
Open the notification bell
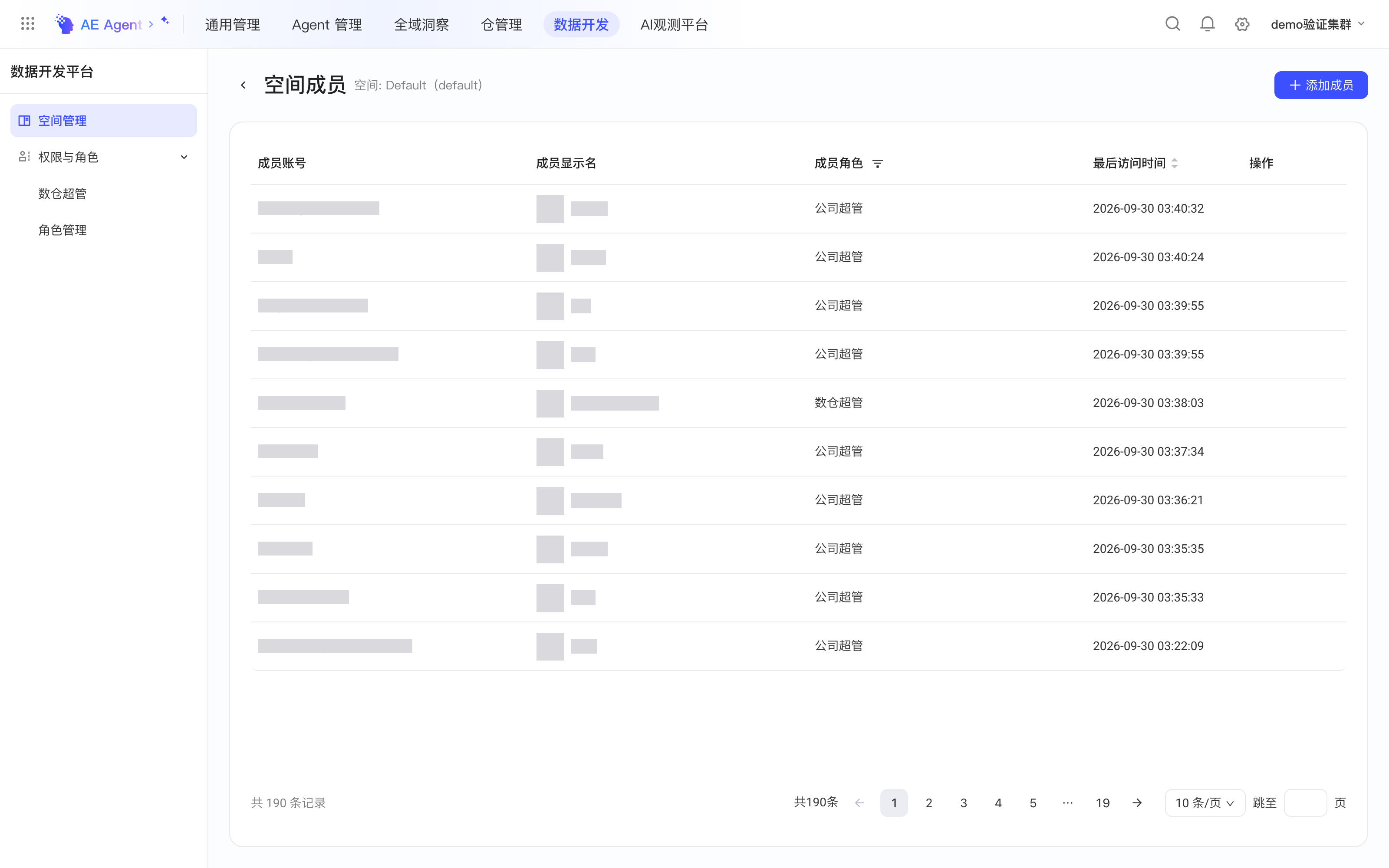point(1208,24)
